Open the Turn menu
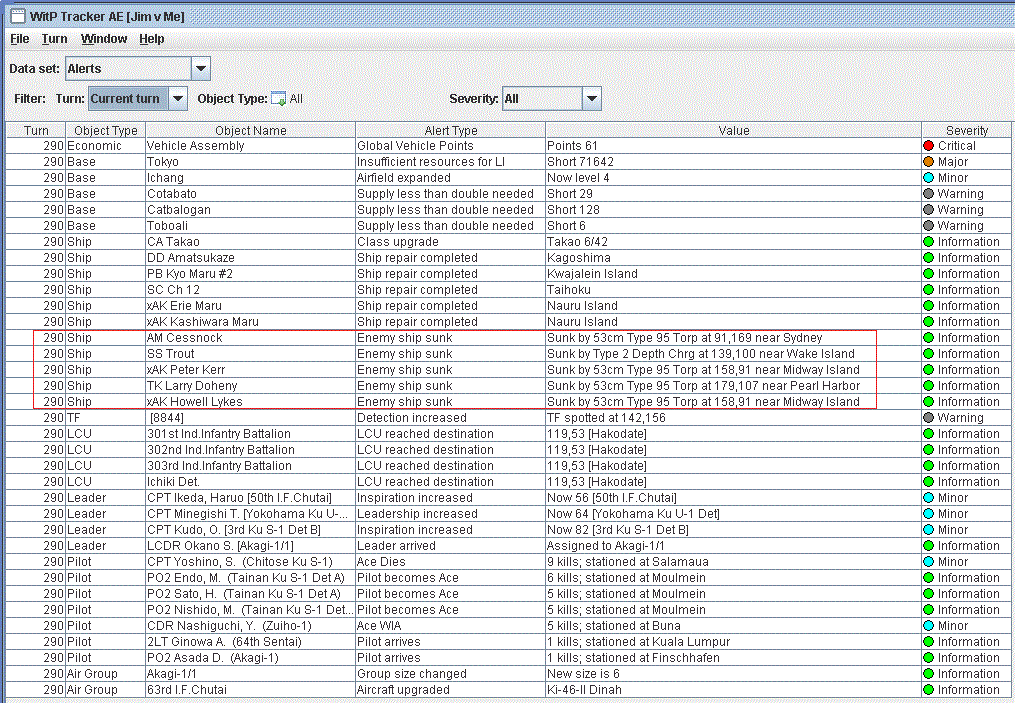Image resolution: width=1015 pixels, height=703 pixels. (54, 39)
